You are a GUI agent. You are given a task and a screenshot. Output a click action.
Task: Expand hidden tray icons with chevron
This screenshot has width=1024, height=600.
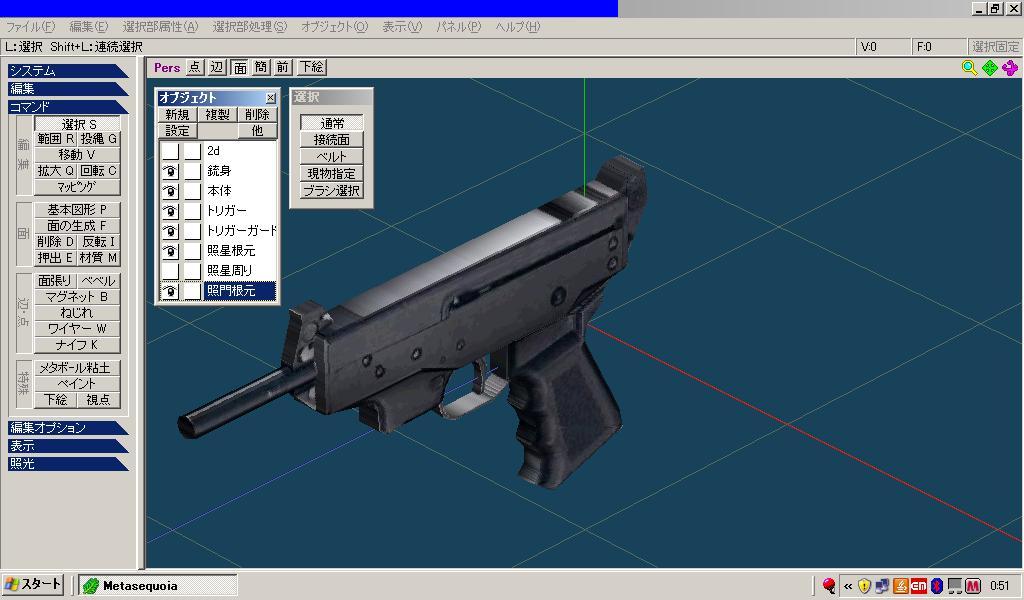pos(848,586)
